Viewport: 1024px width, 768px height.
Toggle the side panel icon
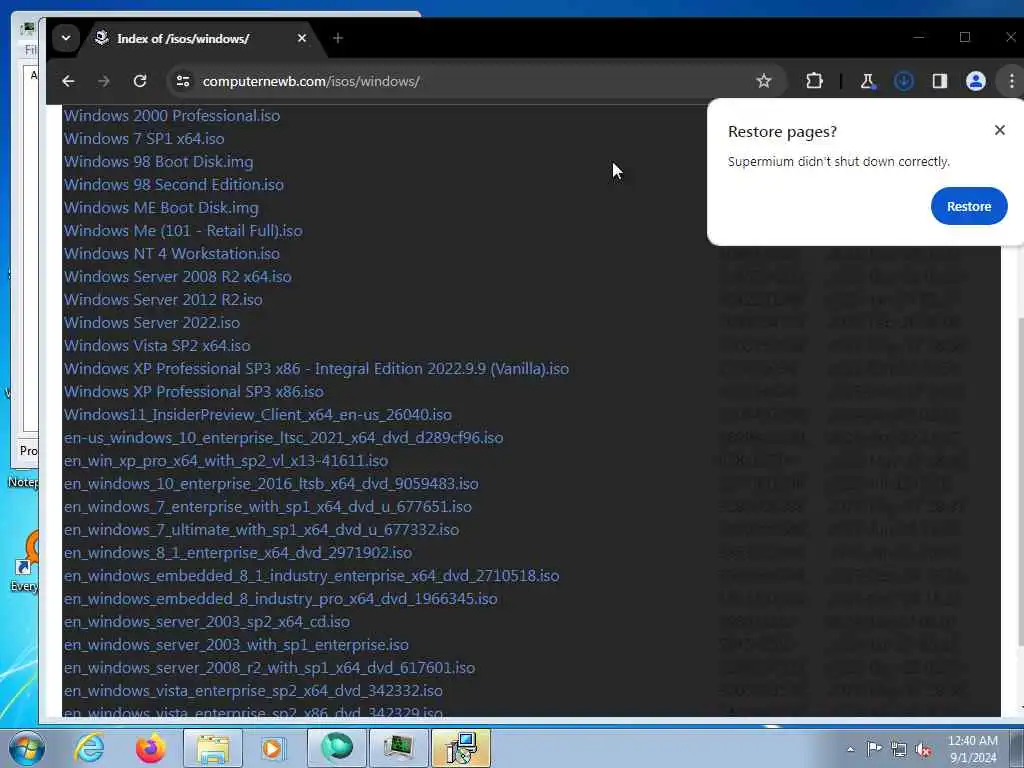click(x=940, y=81)
